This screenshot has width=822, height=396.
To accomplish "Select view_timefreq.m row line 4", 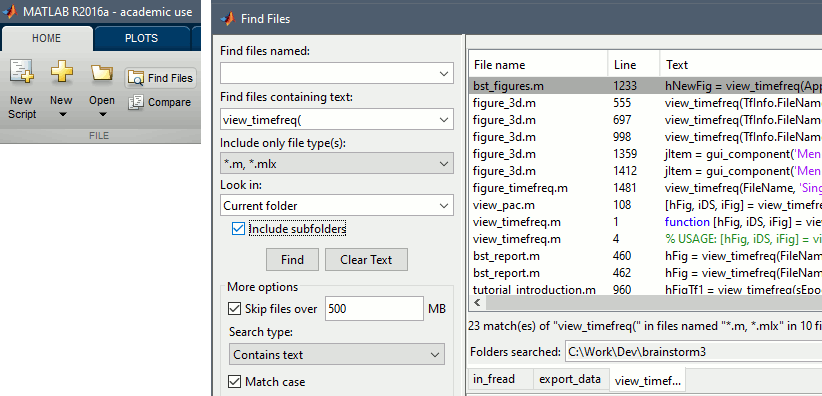I will (645, 239).
